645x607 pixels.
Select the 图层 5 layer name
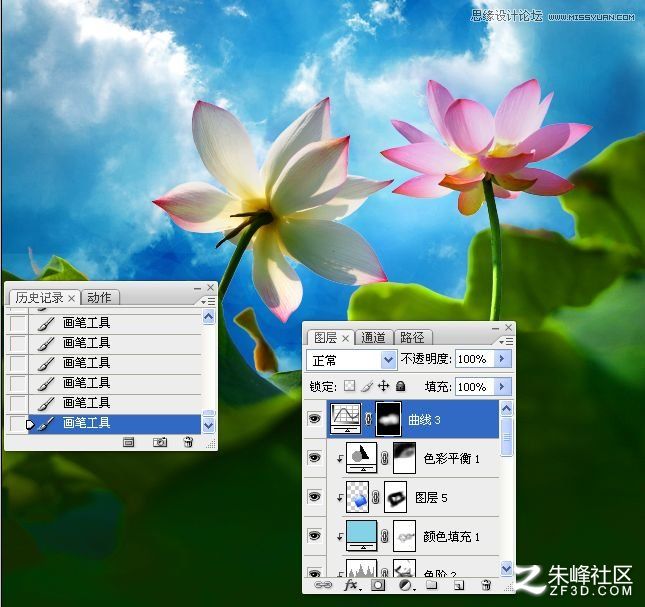pos(431,498)
